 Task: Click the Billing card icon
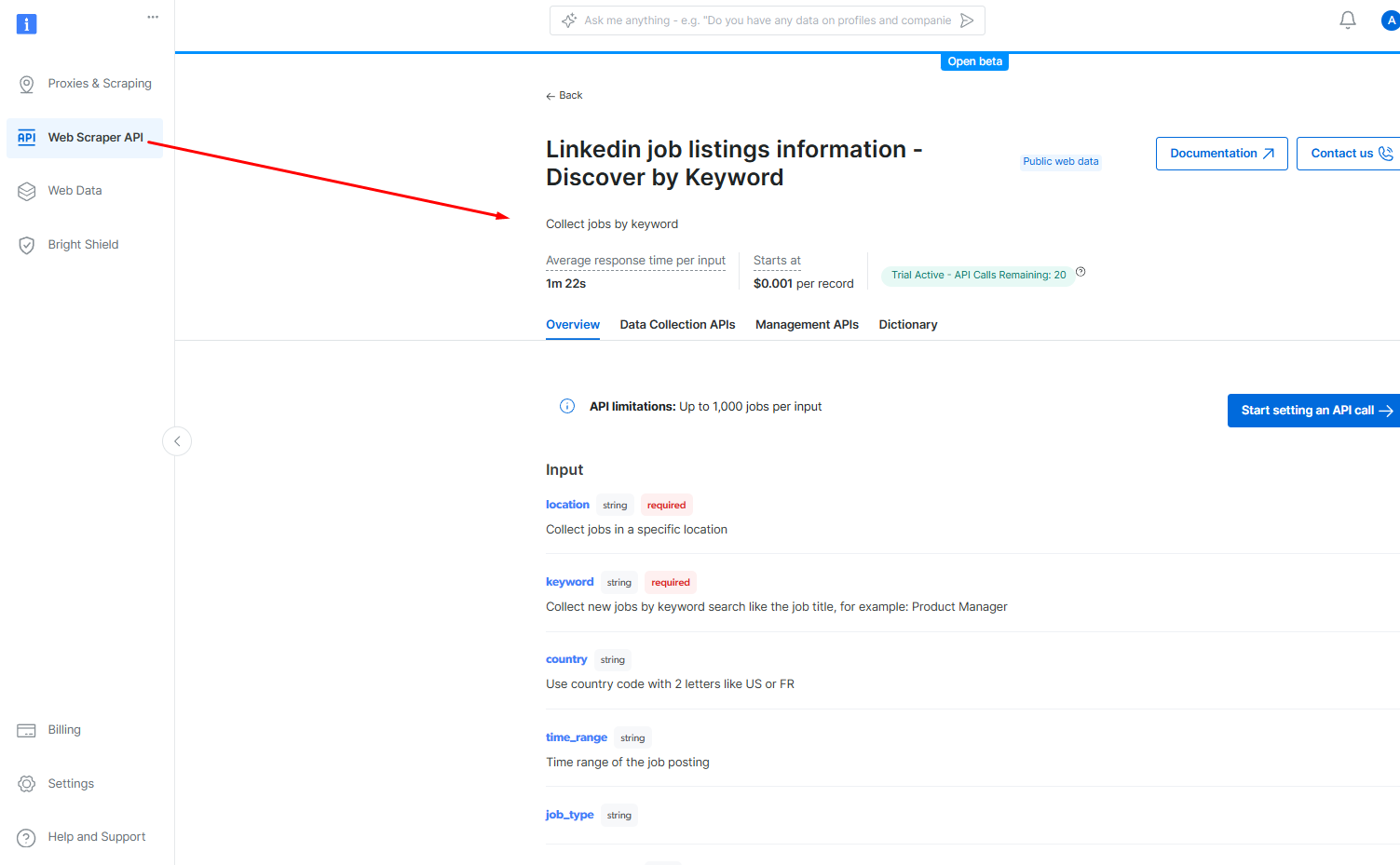point(27,730)
